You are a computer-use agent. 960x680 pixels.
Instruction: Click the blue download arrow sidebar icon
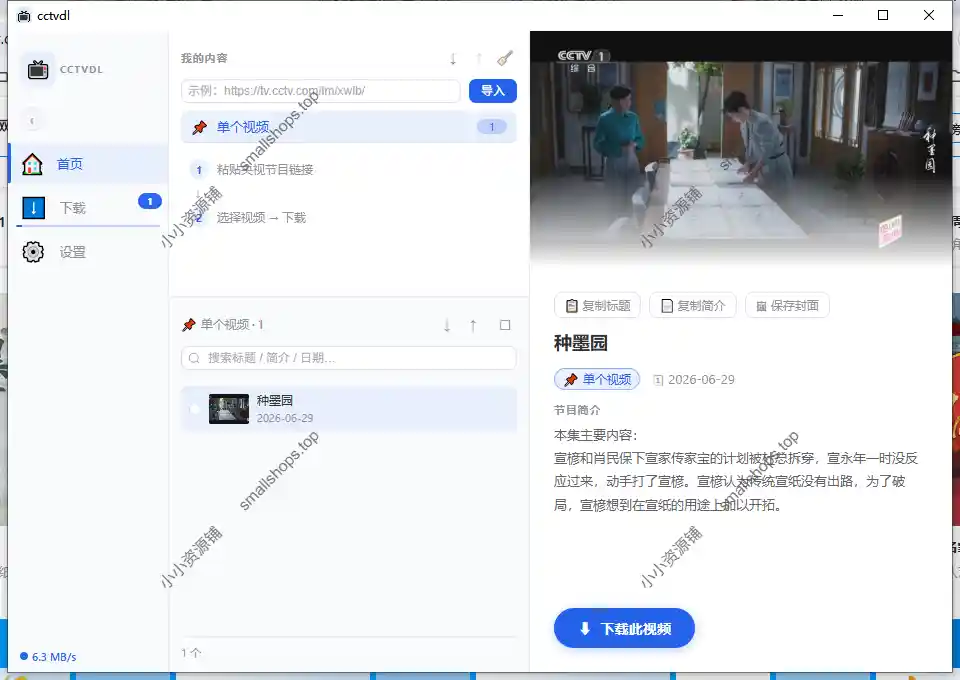33,208
